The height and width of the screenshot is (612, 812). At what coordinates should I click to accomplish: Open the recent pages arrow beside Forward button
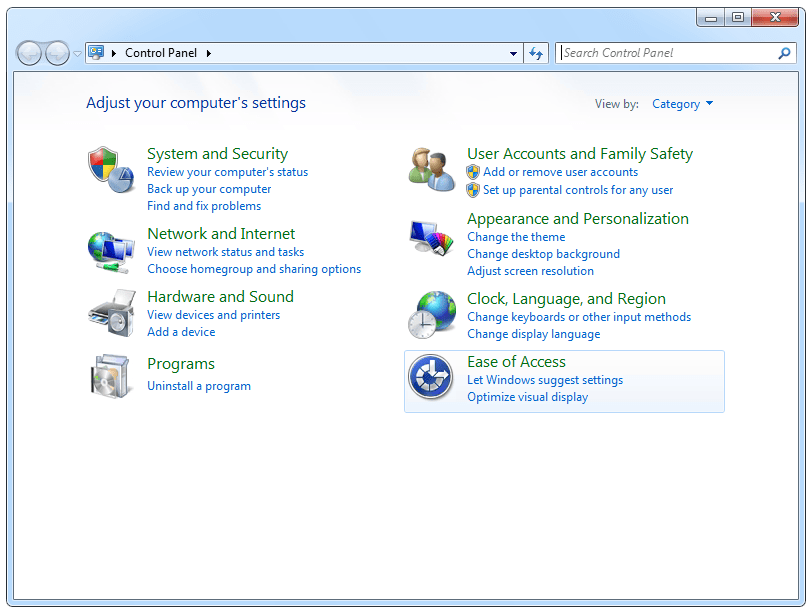pyautogui.click(x=77, y=53)
